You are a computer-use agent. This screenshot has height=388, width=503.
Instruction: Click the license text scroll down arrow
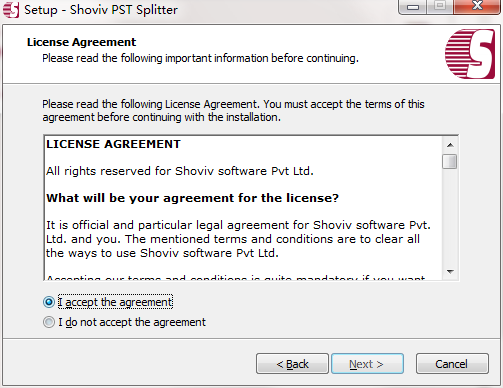pyautogui.click(x=450, y=272)
